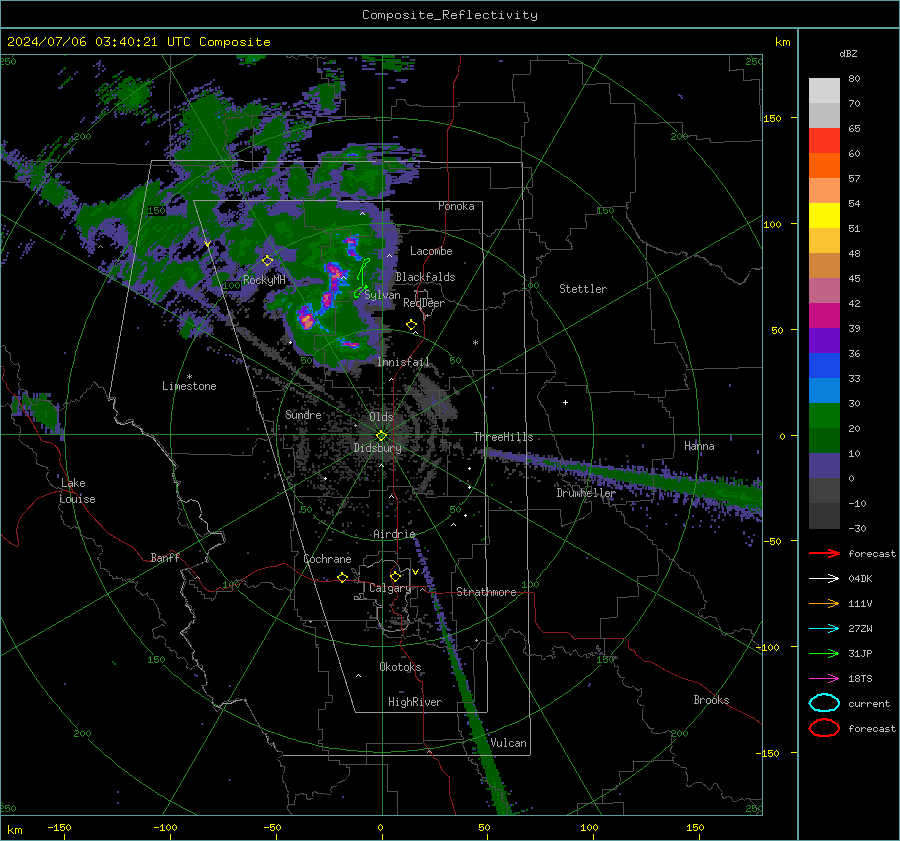Select the purple 36–39 dBZ swatch
Image resolution: width=900 pixels, height=841 pixels.
pos(824,340)
